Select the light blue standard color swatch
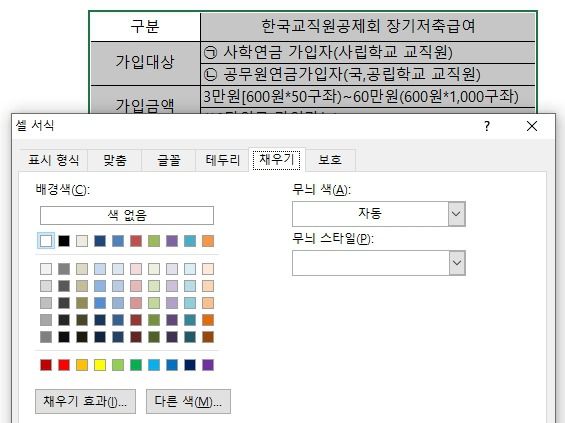 [x=154, y=365]
